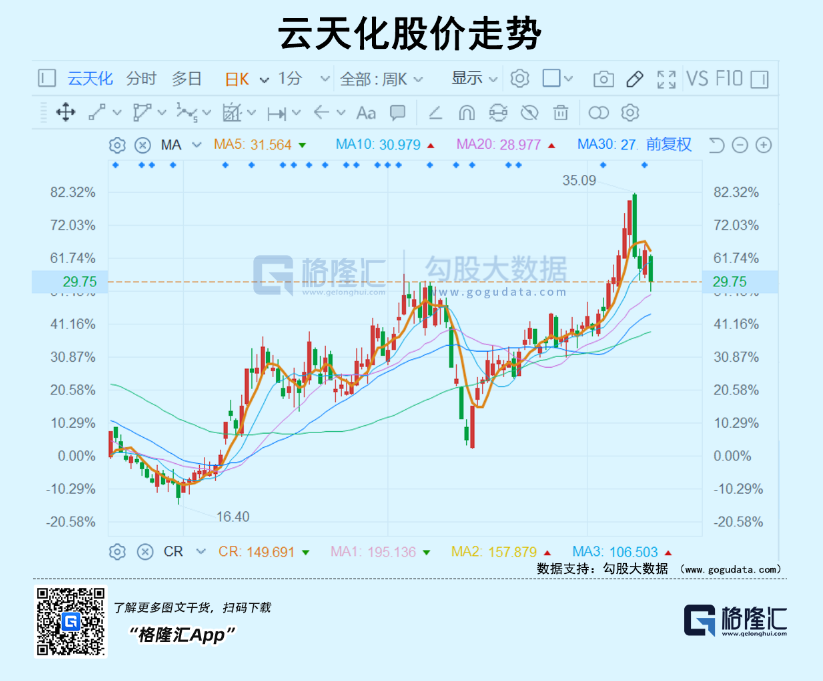Click the 29.75 price label on right axis
The width and height of the screenshot is (823, 681).
[731, 282]
